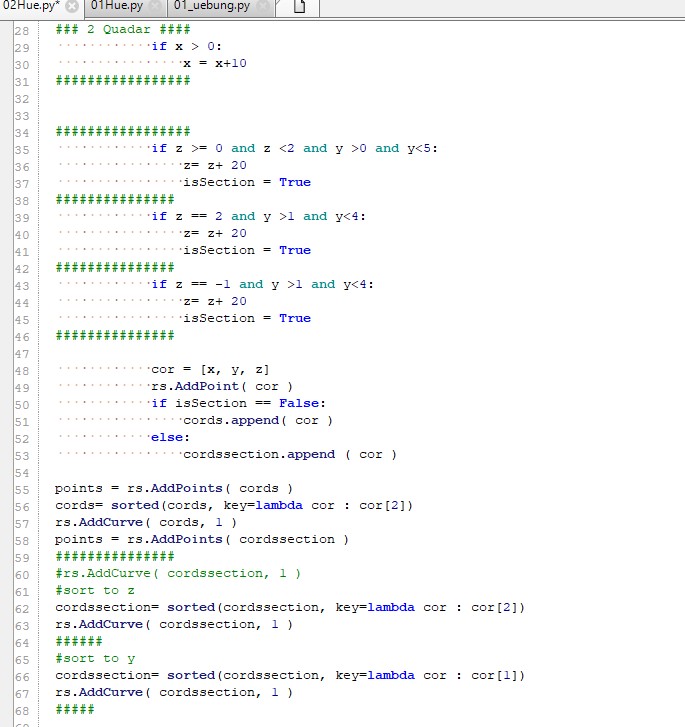
Task: Click 'rs.AddCurve( cordssection, 1 )' on line 63
Action: pos(174,625)
